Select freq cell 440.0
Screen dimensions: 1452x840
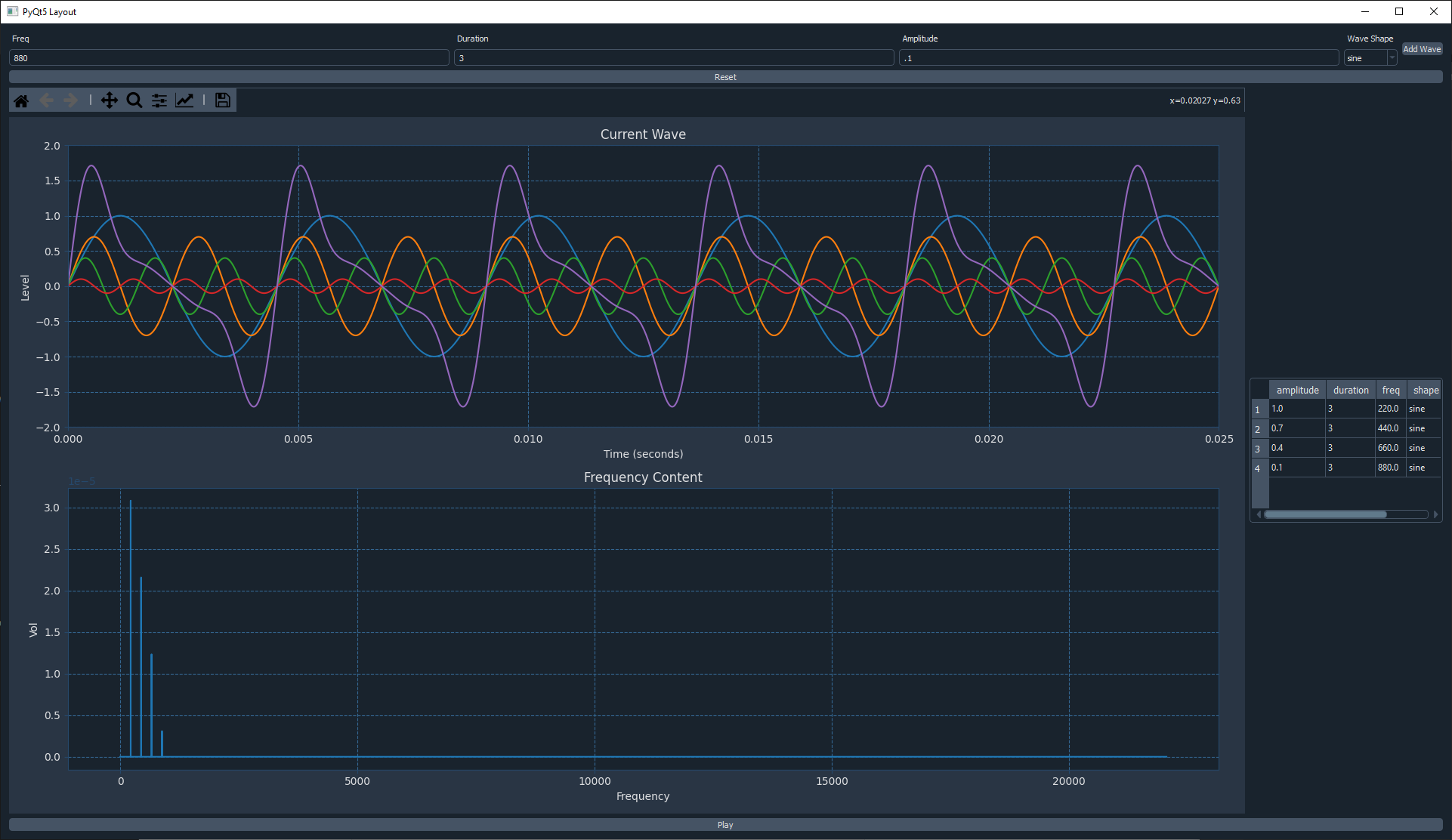pos(1391,428)
